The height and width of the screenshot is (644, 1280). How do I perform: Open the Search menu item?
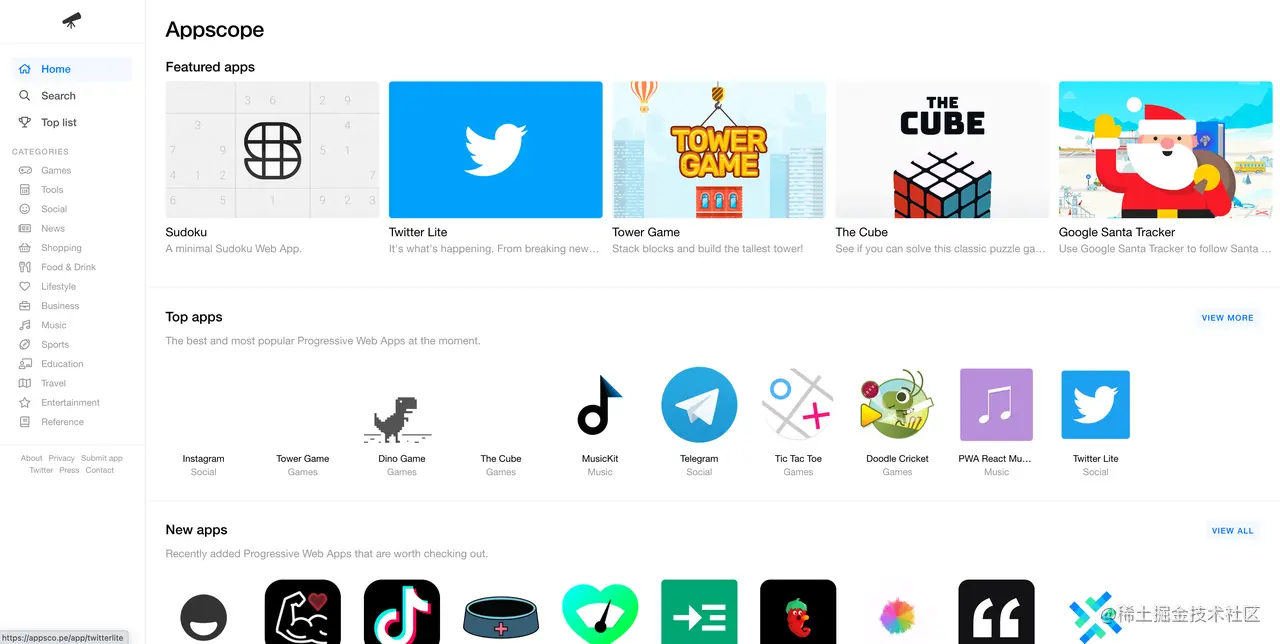[71, 96]
